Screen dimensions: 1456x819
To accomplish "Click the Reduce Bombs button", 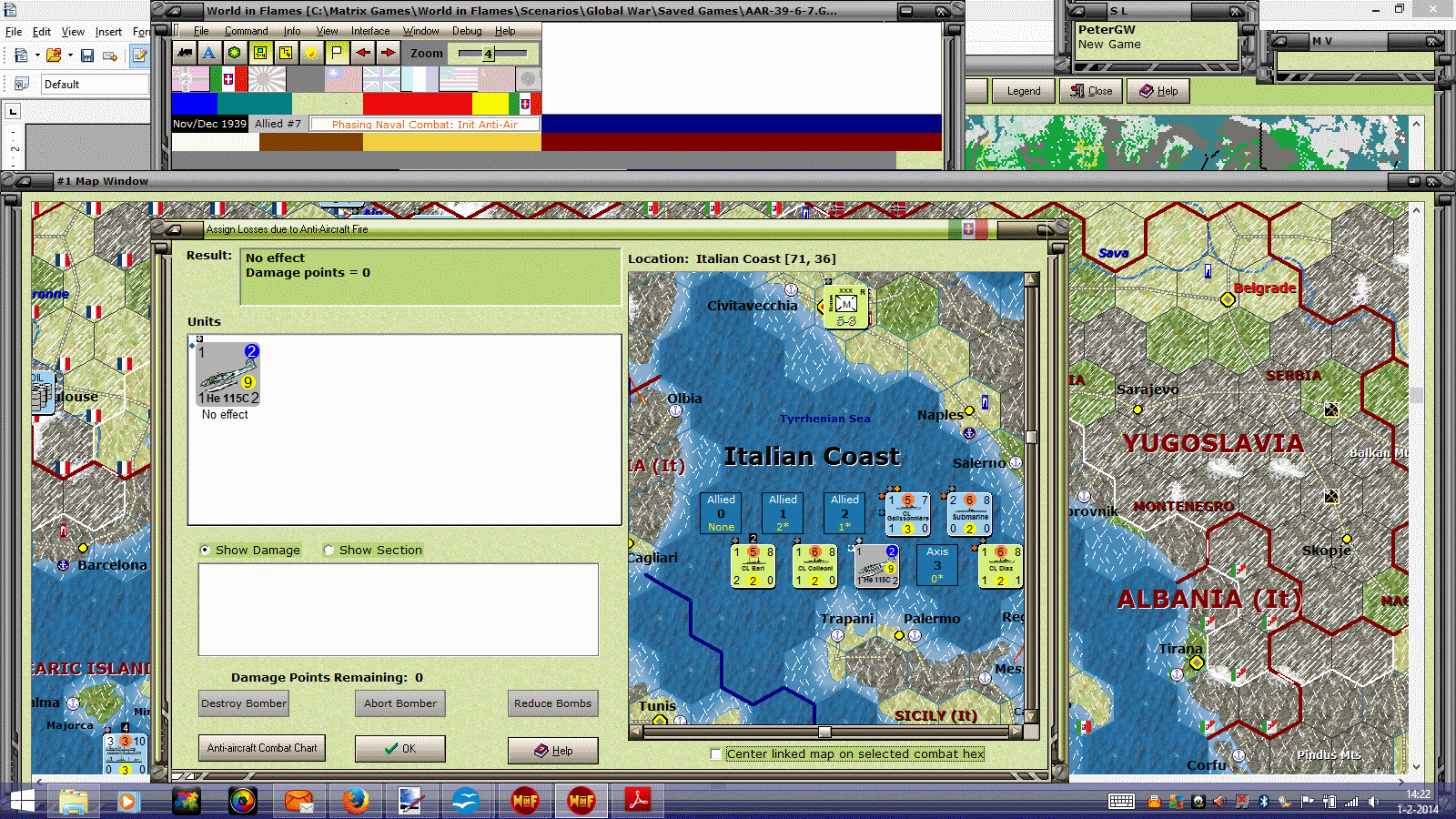I will [552, 703].
